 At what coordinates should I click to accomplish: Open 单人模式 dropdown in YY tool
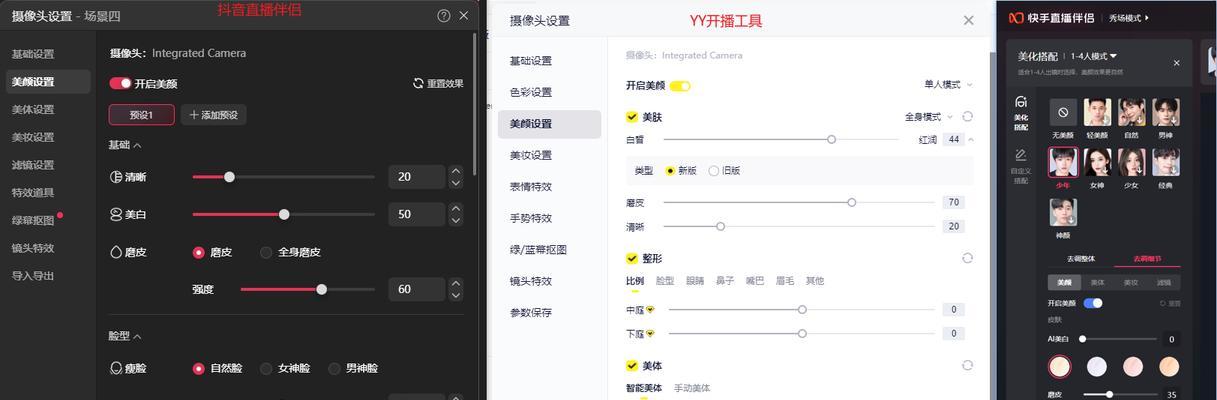[948, 85]
